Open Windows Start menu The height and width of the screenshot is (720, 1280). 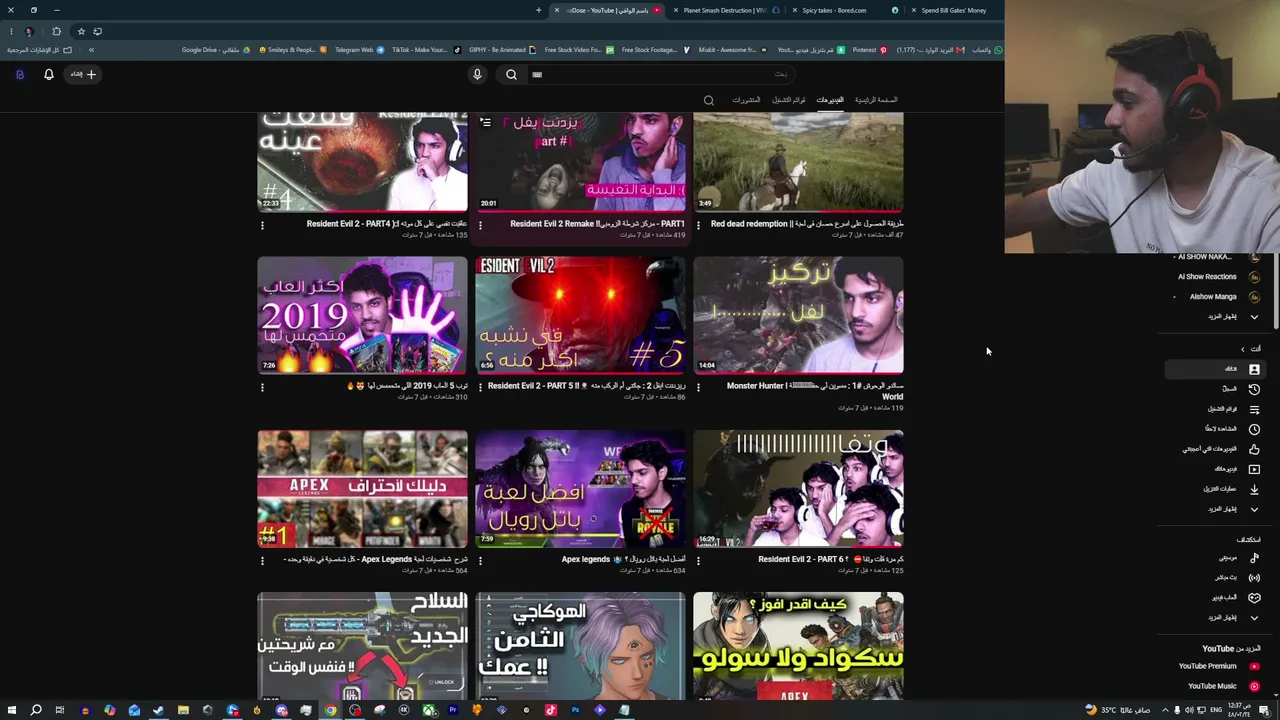click(x=11, y=710)
